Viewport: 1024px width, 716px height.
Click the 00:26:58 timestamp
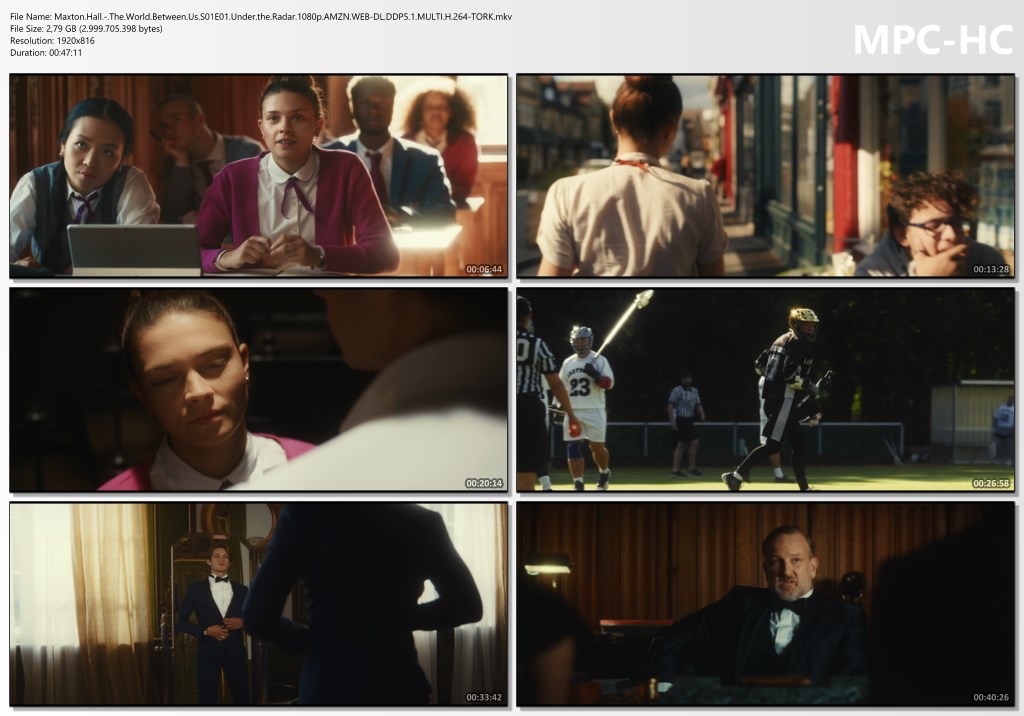click(x=991, y=483)
